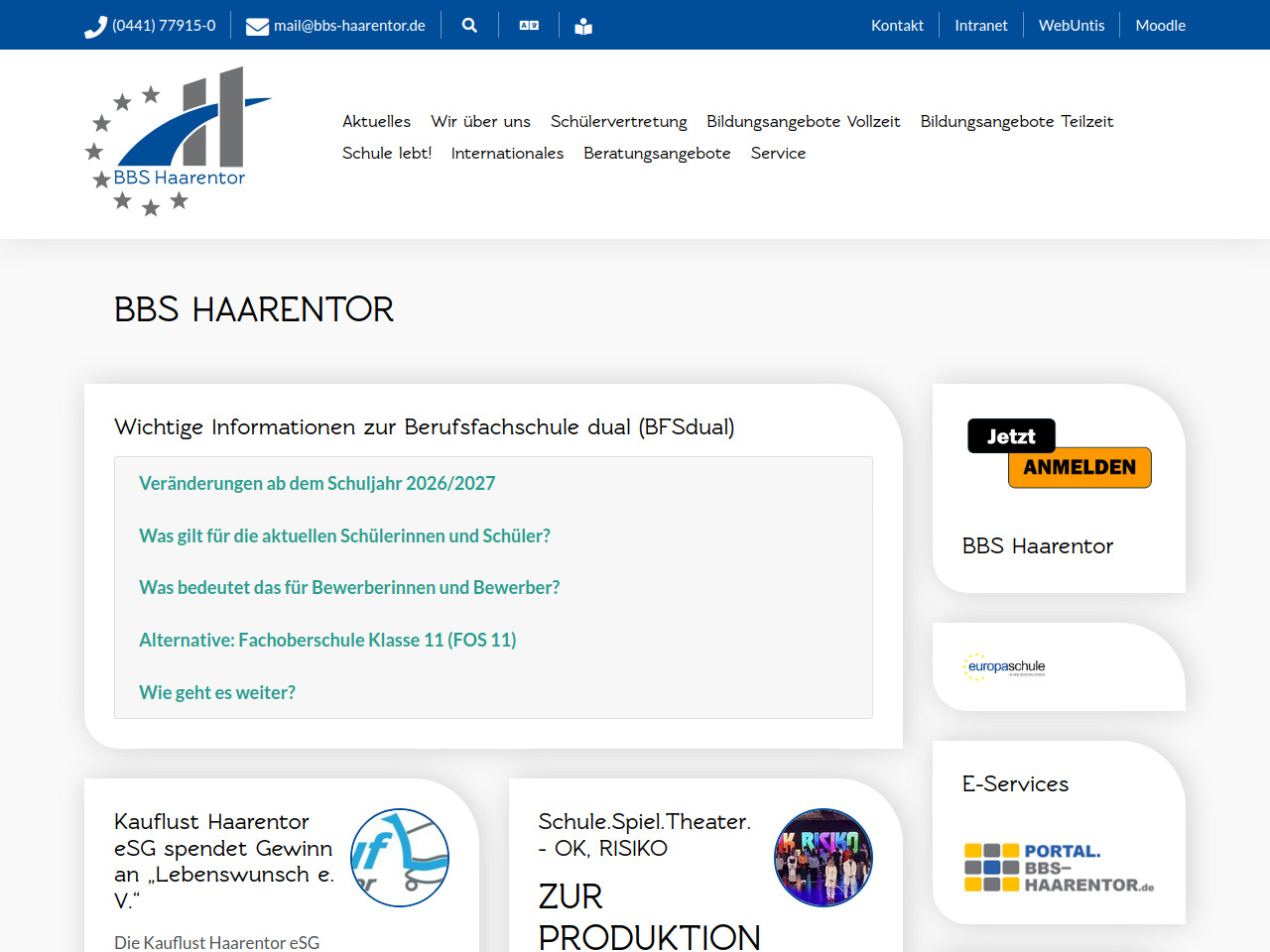Open the OK, RISIKO theater photo thumbnail
This screenshot has height=952, width=1270.
(x=824, y=858)
